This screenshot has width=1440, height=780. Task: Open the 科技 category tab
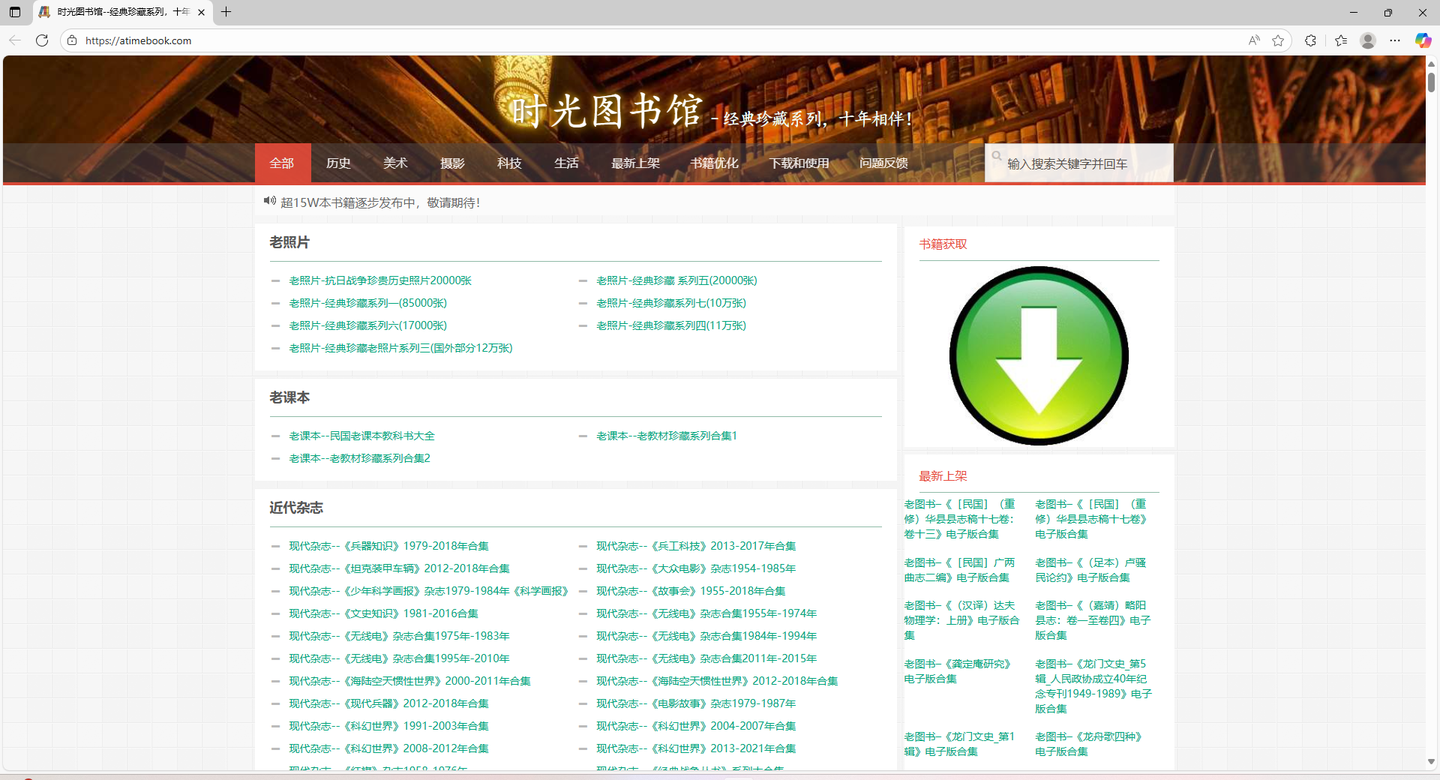(x=510, y=163)
